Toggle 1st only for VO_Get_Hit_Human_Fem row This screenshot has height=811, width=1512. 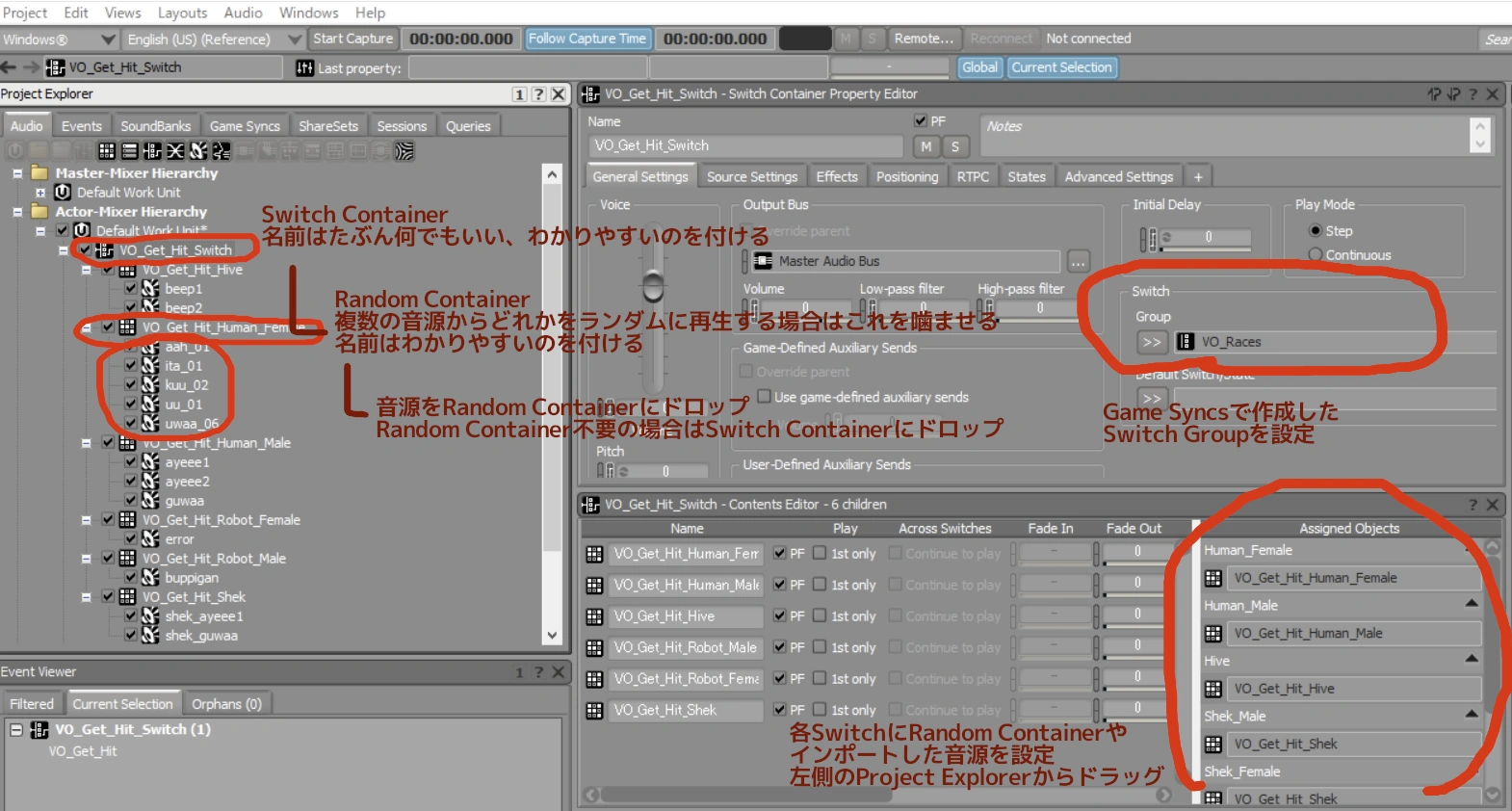[820, 554]
